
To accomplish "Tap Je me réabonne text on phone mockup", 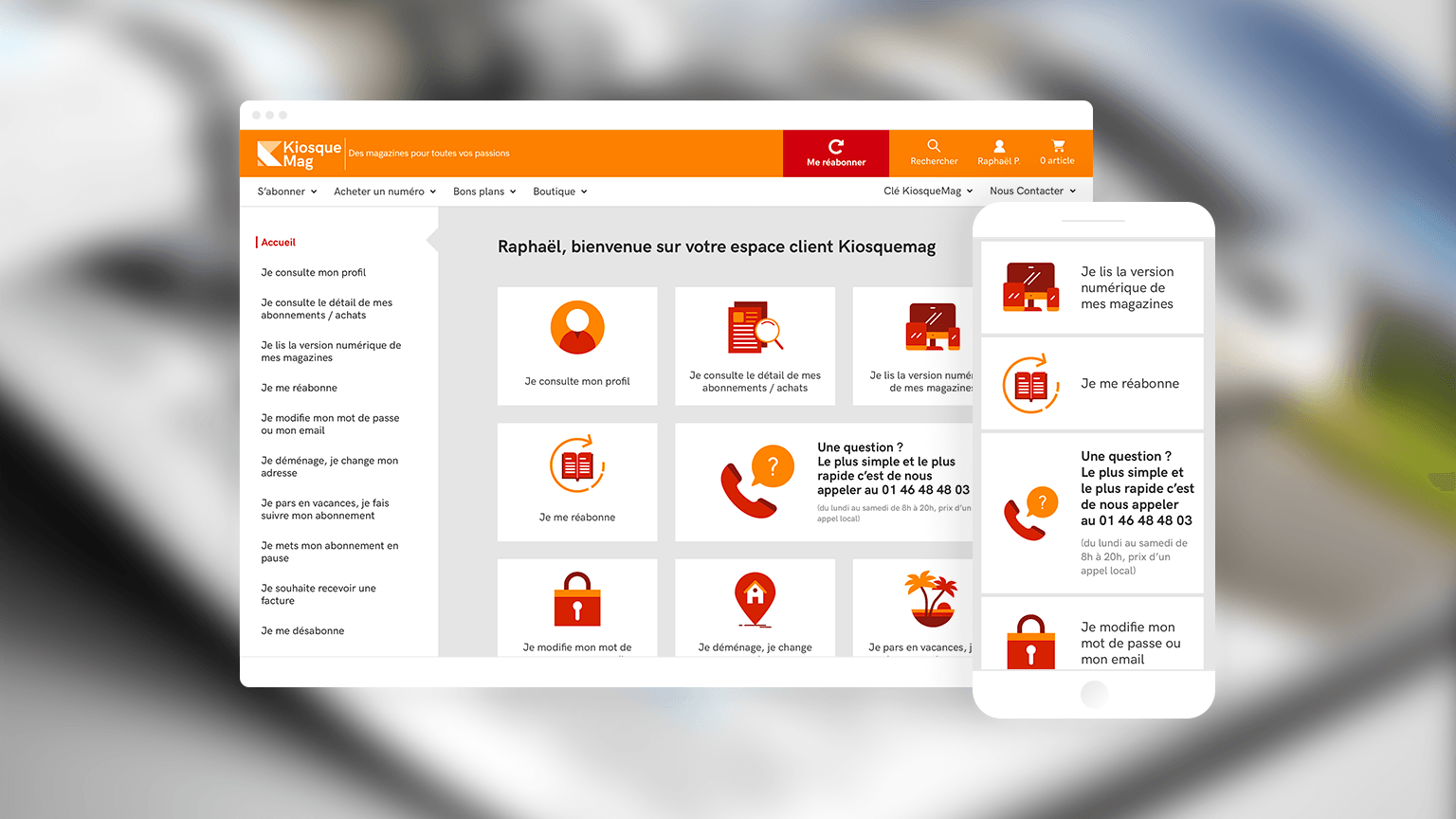I will click(1130, 384).
